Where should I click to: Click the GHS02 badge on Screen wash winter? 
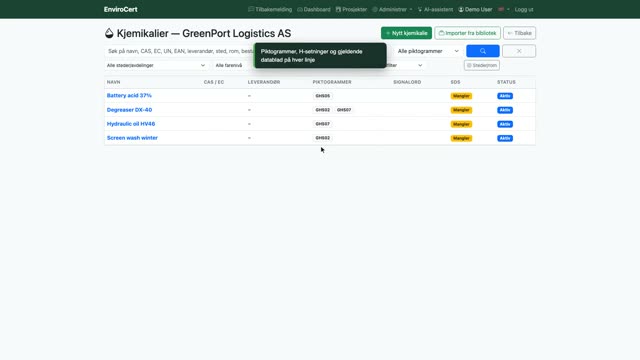[x=322, y=138]
